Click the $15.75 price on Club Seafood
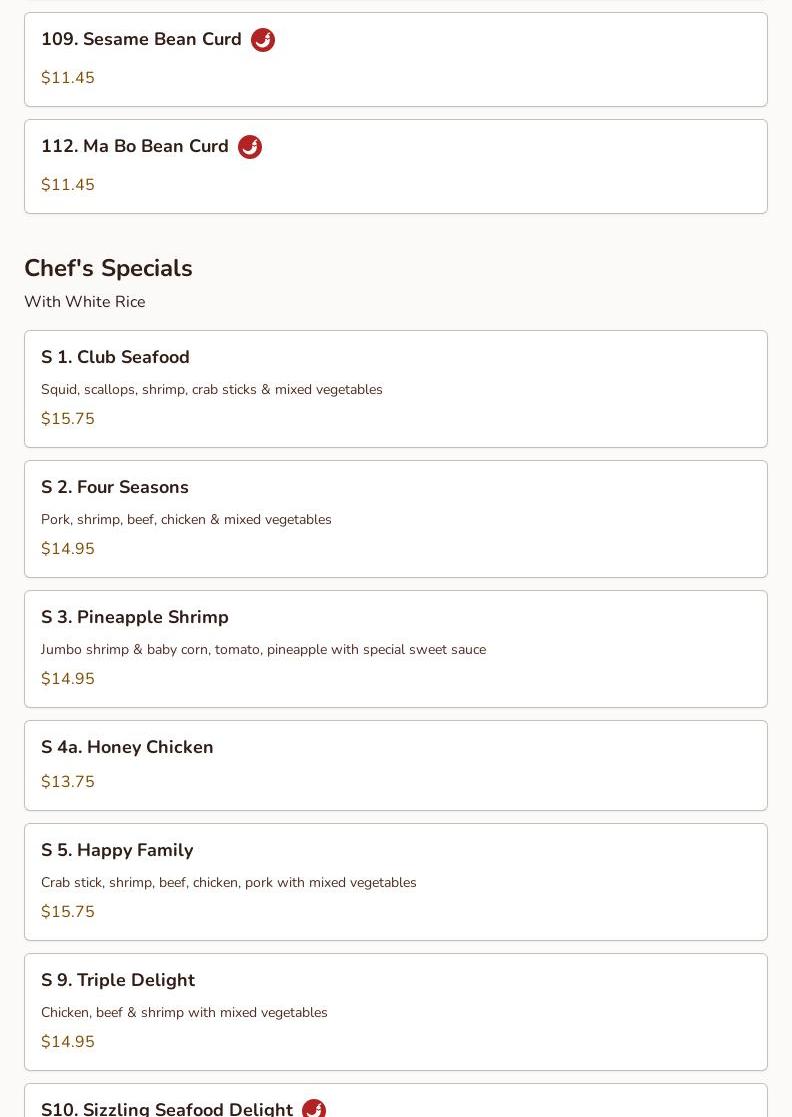Viewport: 792px width, 1117px height. click(68, 419)
